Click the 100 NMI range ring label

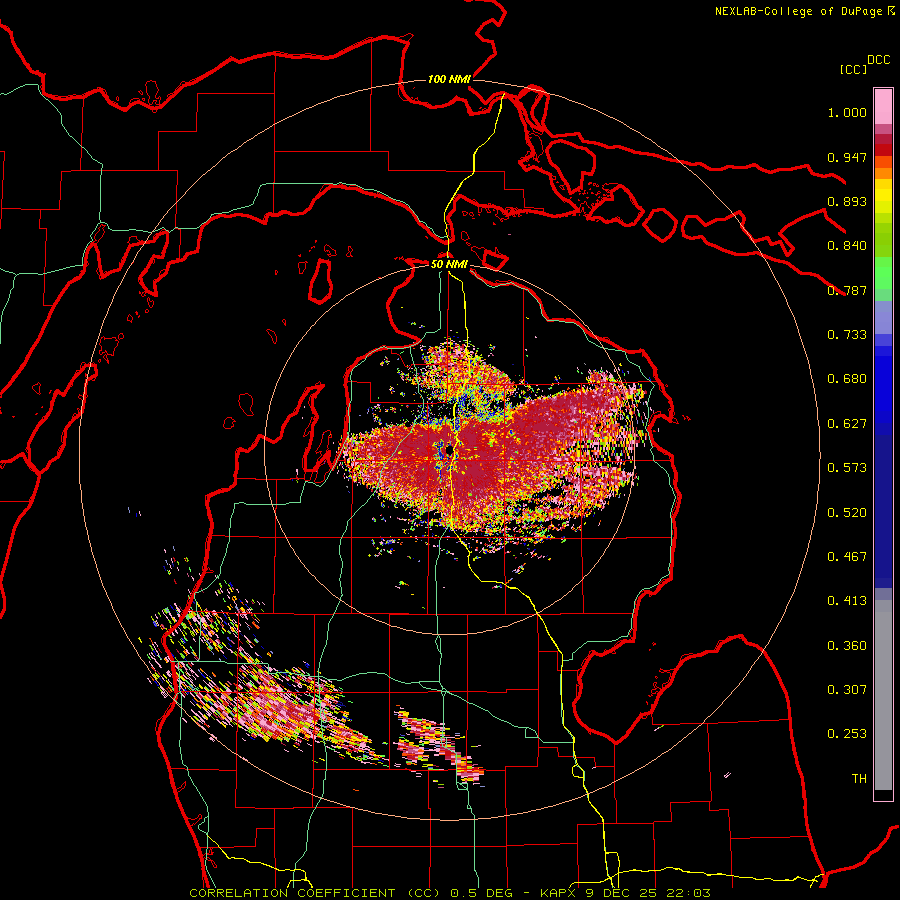click(449, 79)
